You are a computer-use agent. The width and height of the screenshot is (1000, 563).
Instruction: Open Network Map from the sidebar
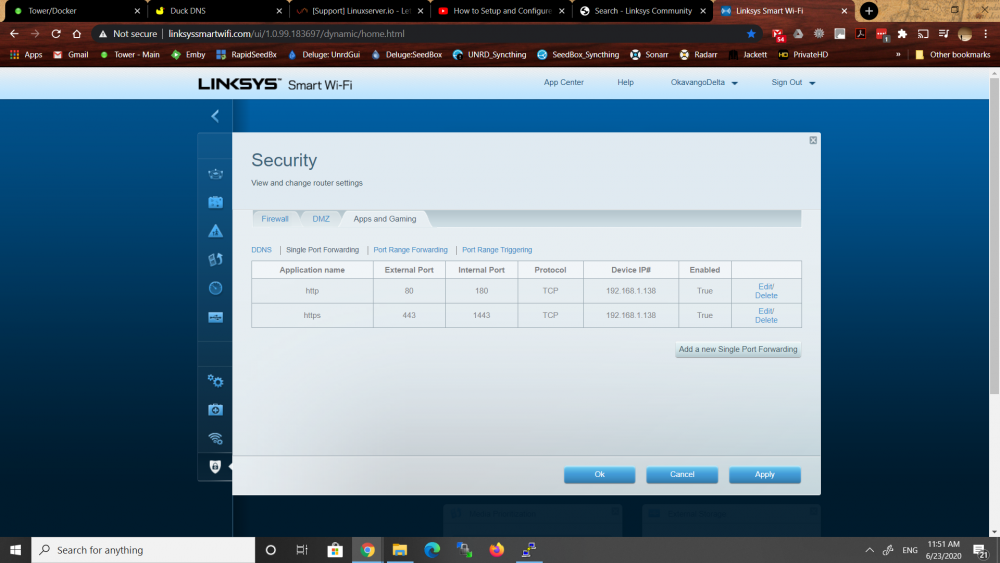[216, 173]
